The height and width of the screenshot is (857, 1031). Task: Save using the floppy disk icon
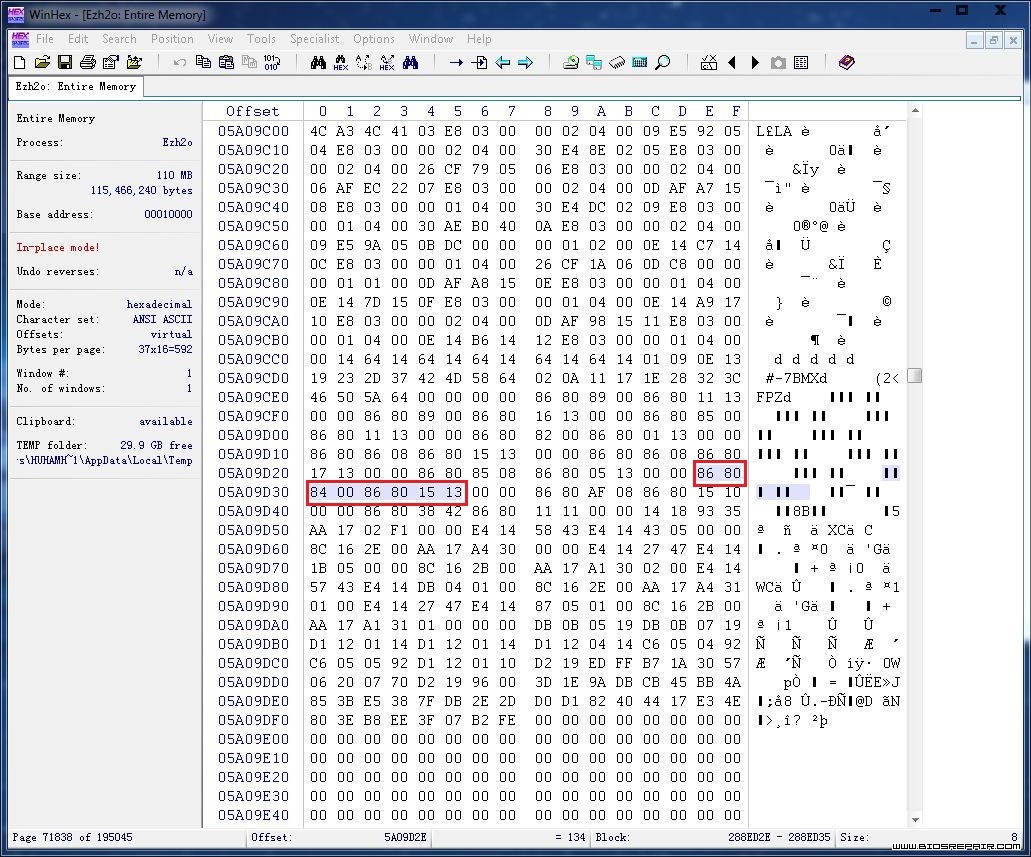click(65, 62)
